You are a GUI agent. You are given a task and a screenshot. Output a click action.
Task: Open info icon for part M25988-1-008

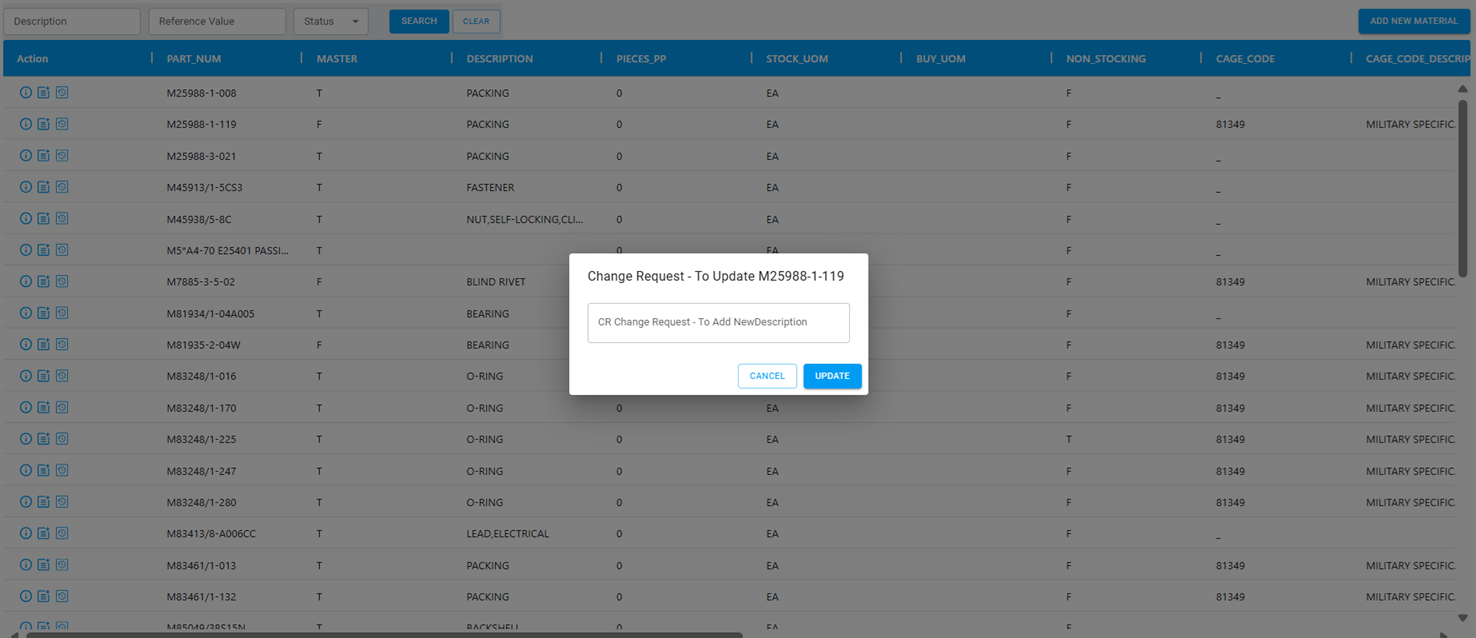(26, 93)
